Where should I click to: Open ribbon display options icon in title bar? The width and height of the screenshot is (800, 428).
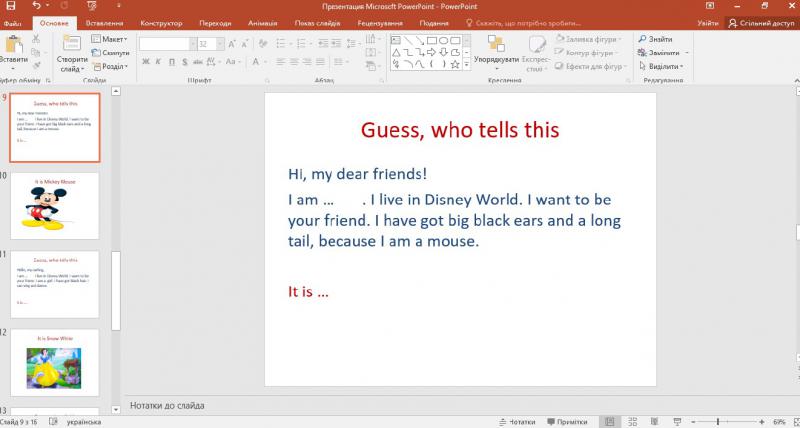(x=710, y=6)
